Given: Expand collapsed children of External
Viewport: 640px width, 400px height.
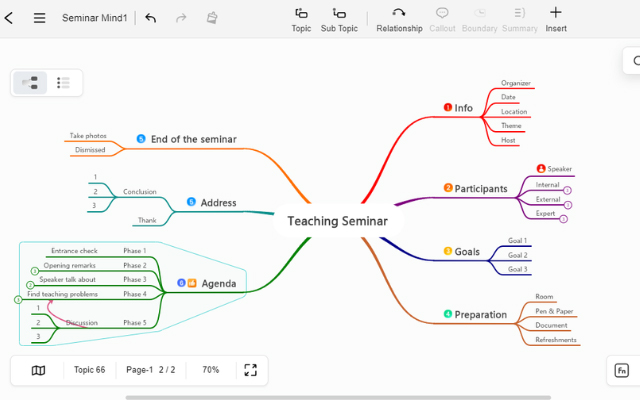Looking at the screenshot, I should (x=568, y=205).
